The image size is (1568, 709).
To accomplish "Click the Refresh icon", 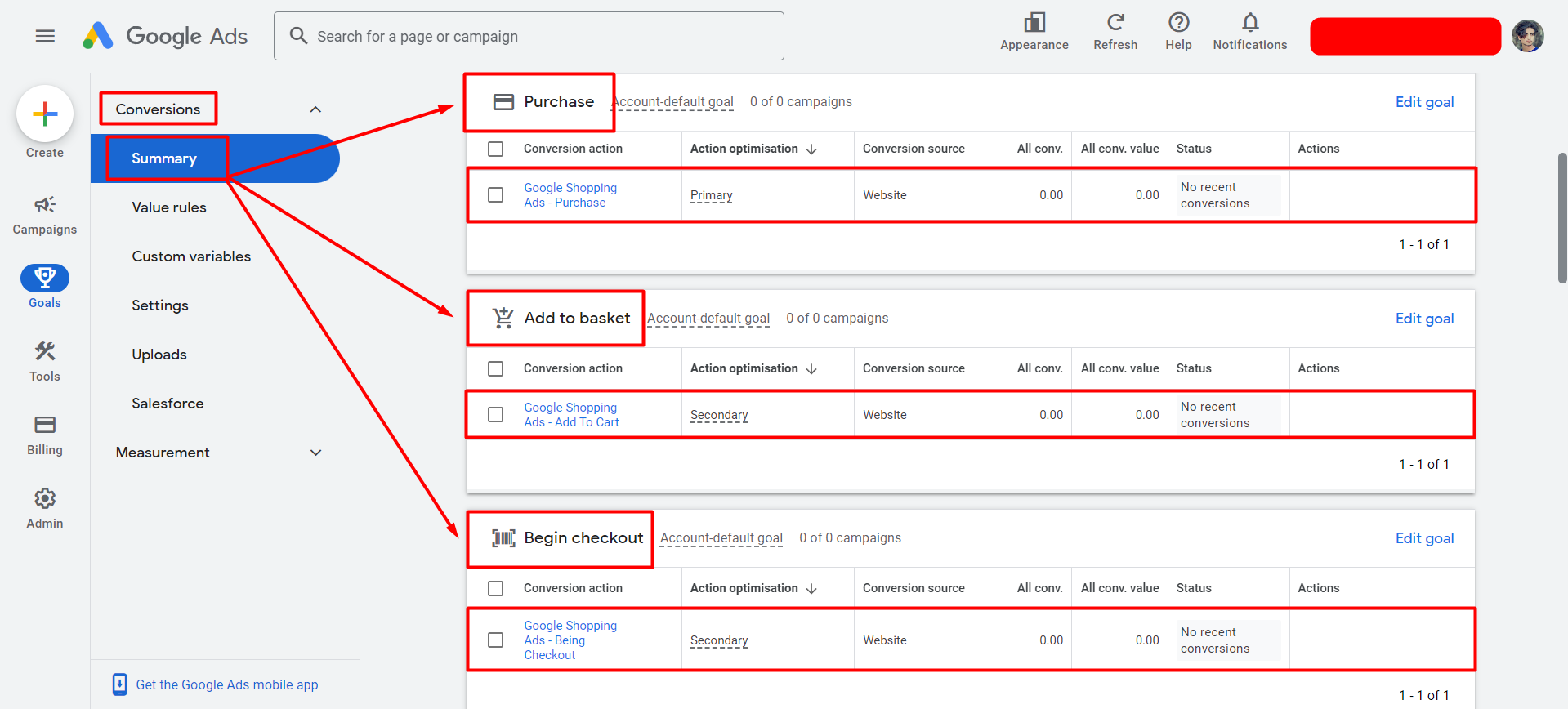I will [x=1115, y=32].
